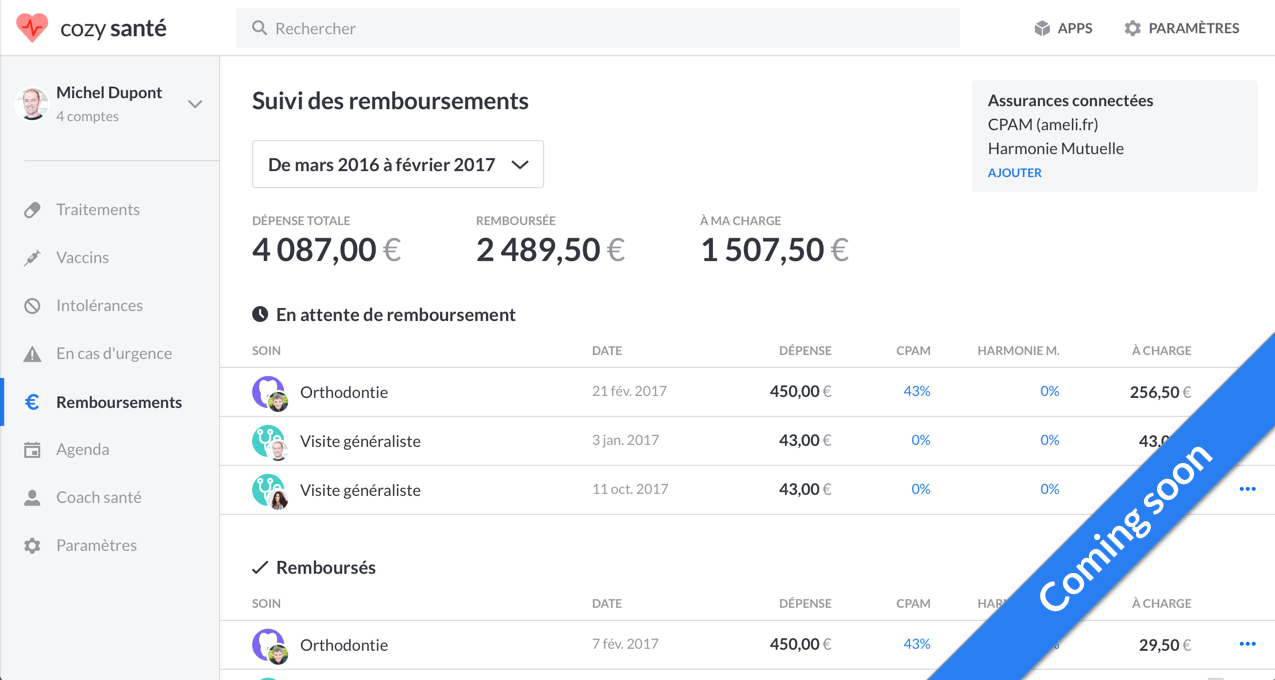Click Orthodontie name in En attente list
The width and height of the screenshot is (1275, 680).
pyautogui.click(x=344, y=392)
